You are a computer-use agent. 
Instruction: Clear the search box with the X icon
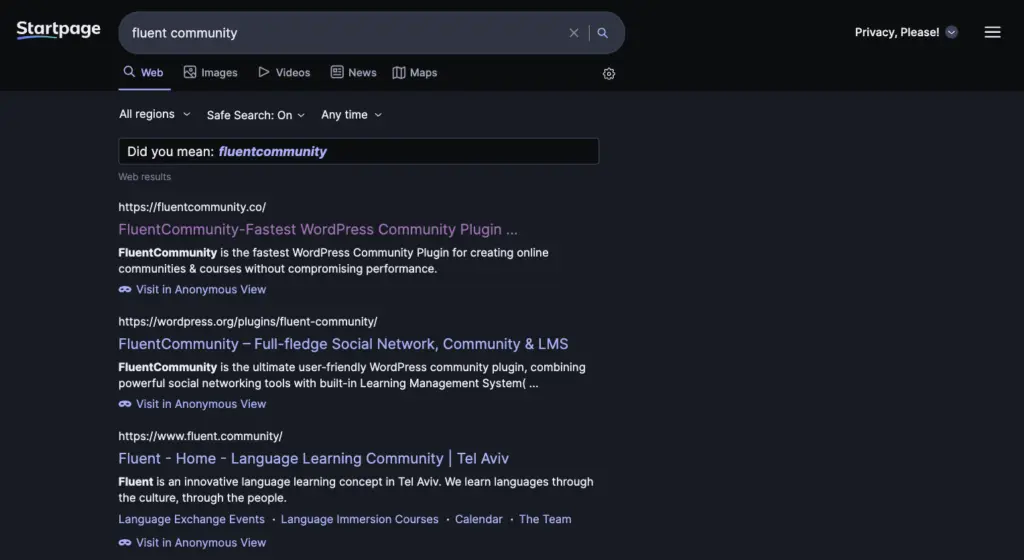click(573, 33)
